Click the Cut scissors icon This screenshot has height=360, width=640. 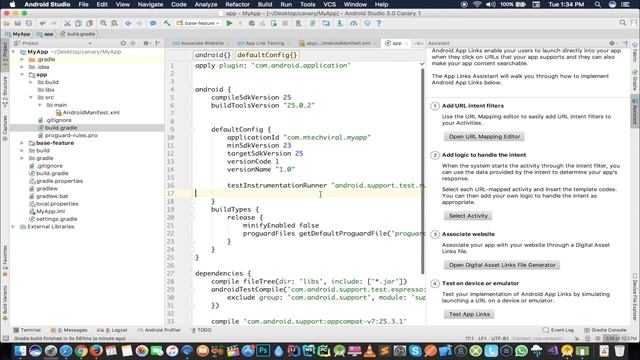67,23
